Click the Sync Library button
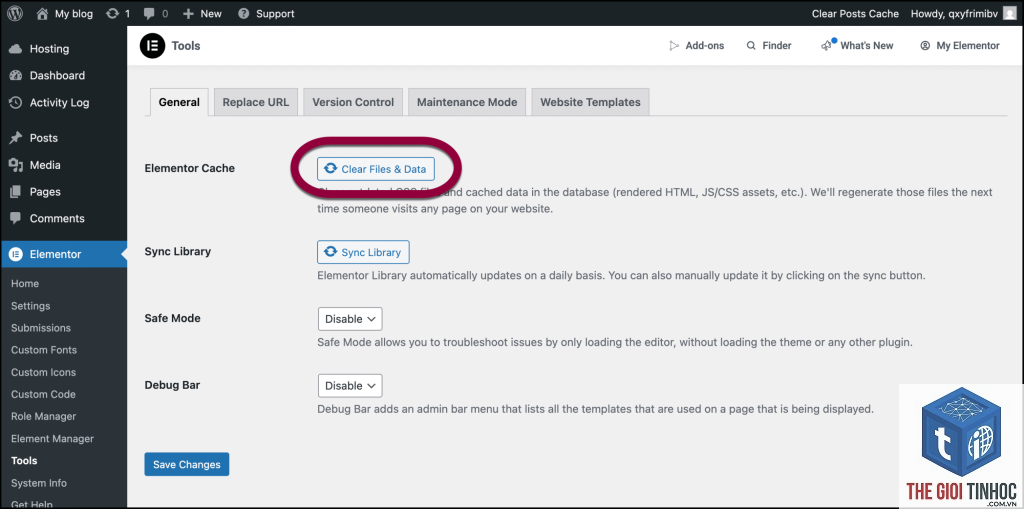The width and height of the screenshot is (1024, 509). tap(364, 252)
